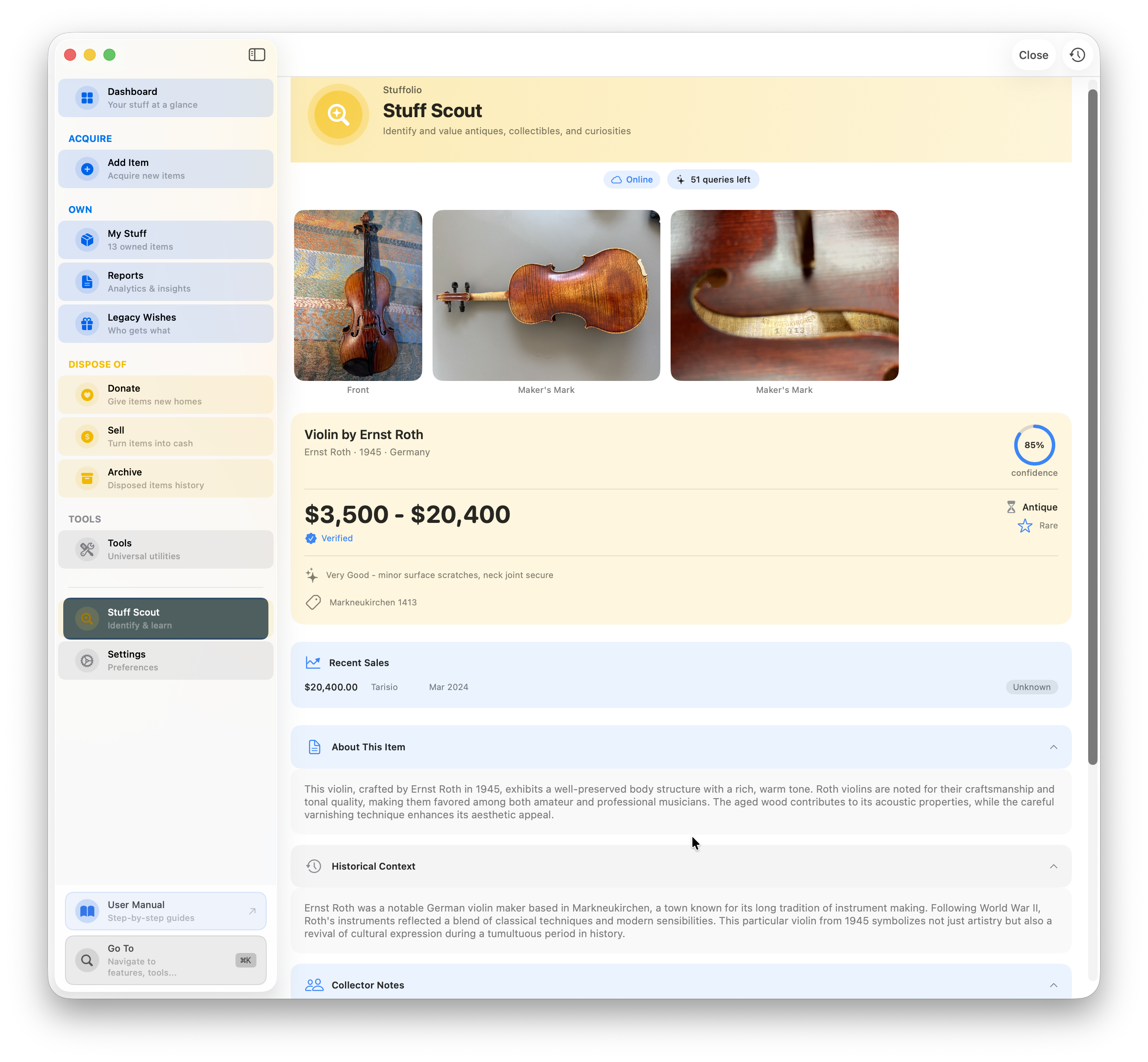Toggle the sidebar panel icon
1148x1062 pixels.
click(256, 55)
